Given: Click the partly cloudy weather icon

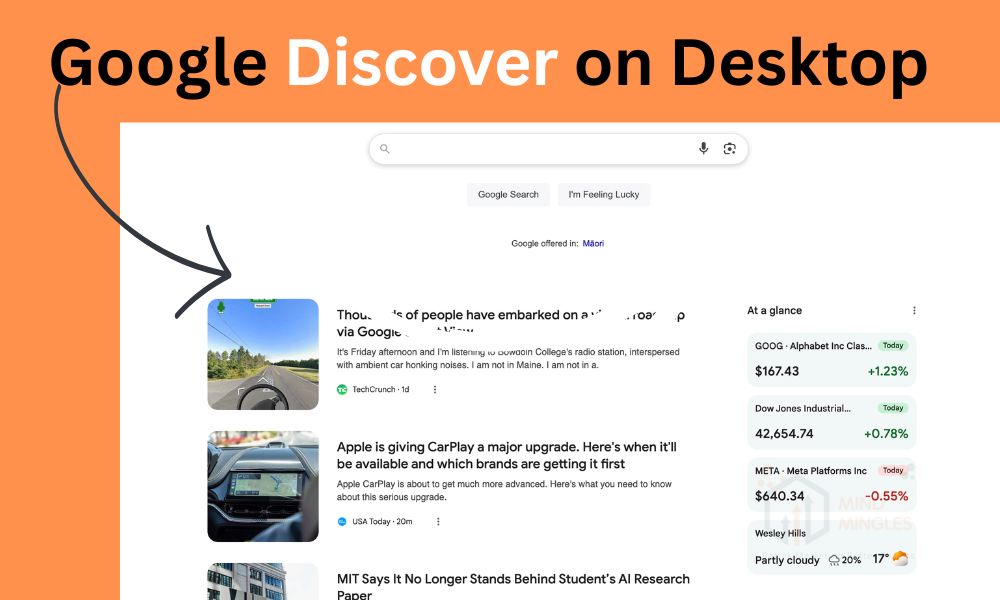Looking at the screenshot, I should click(x=901, y=559).
